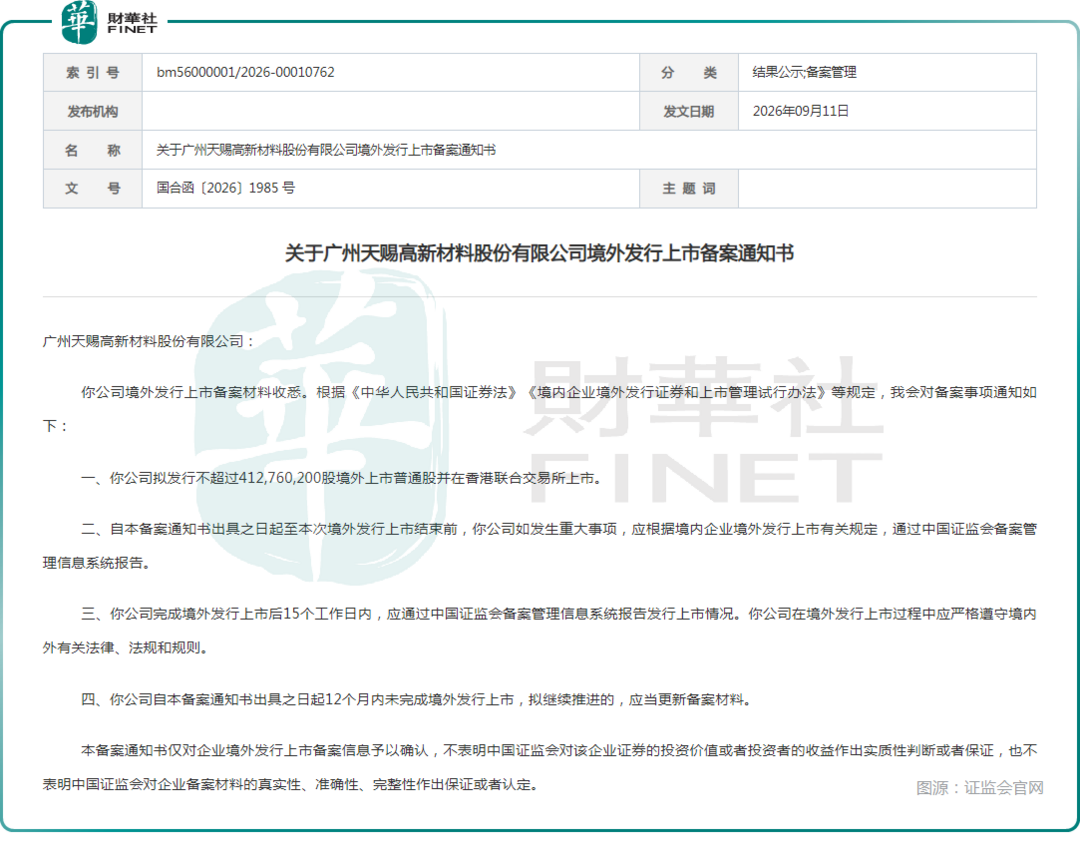Click the 结果公示;备案管理 category value
This screenshot has width=1080, height=852.
[804, 72]
